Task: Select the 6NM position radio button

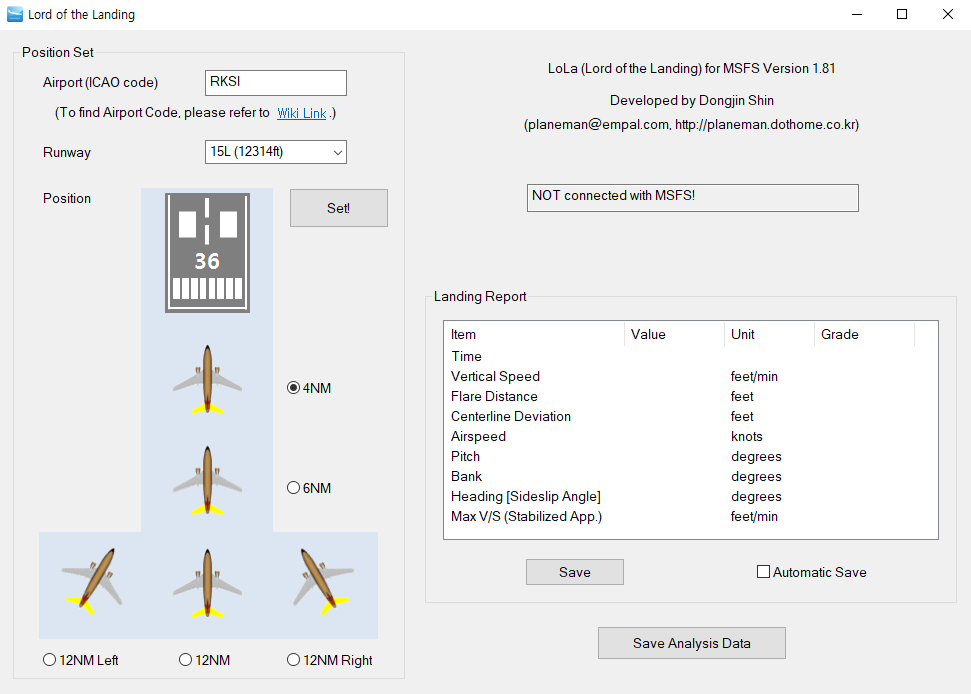Action: [294, 488]
